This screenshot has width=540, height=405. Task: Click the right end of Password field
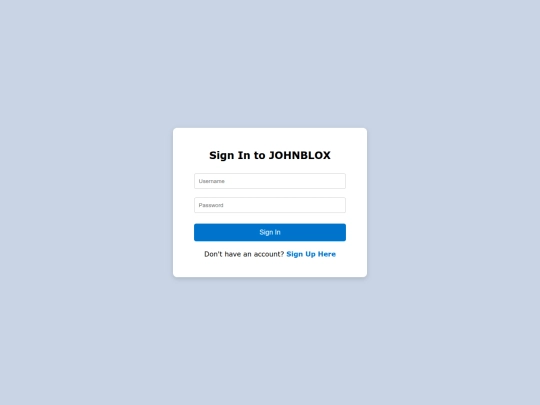tap(339, 205)
